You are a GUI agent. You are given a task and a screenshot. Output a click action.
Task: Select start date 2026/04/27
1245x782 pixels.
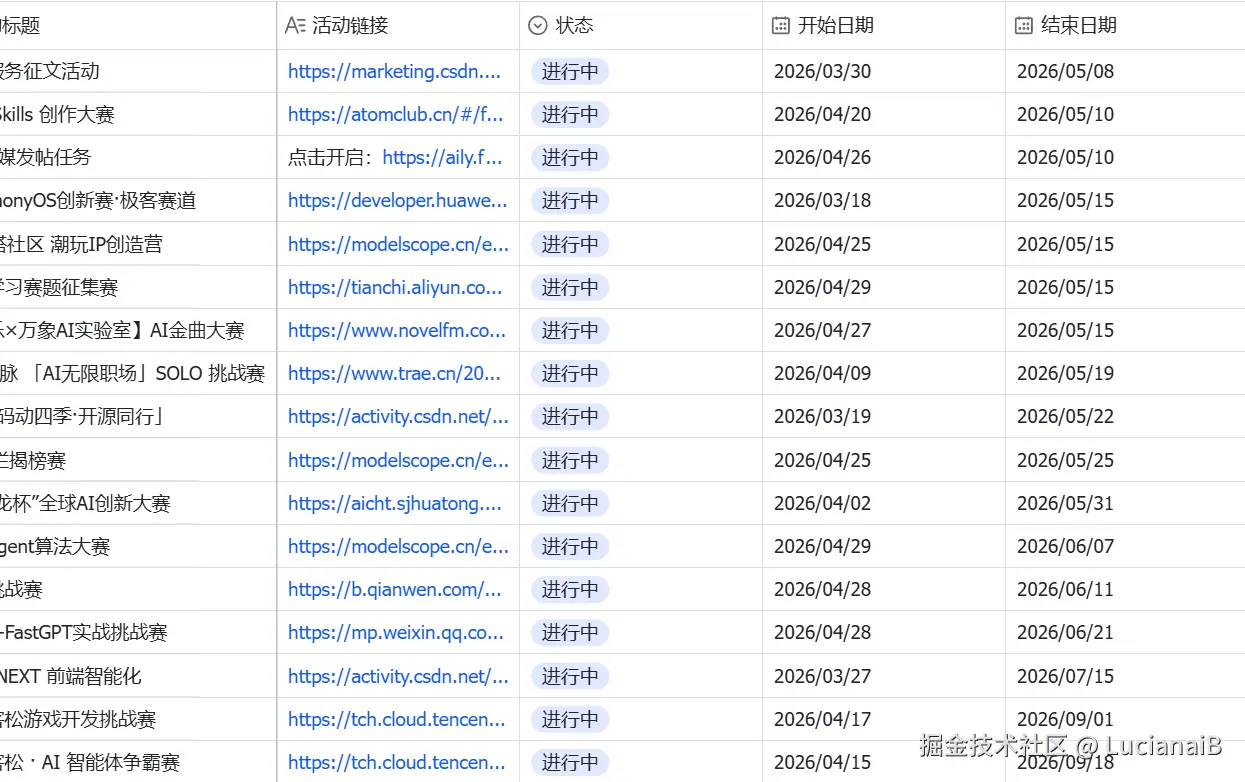(822, 330)
